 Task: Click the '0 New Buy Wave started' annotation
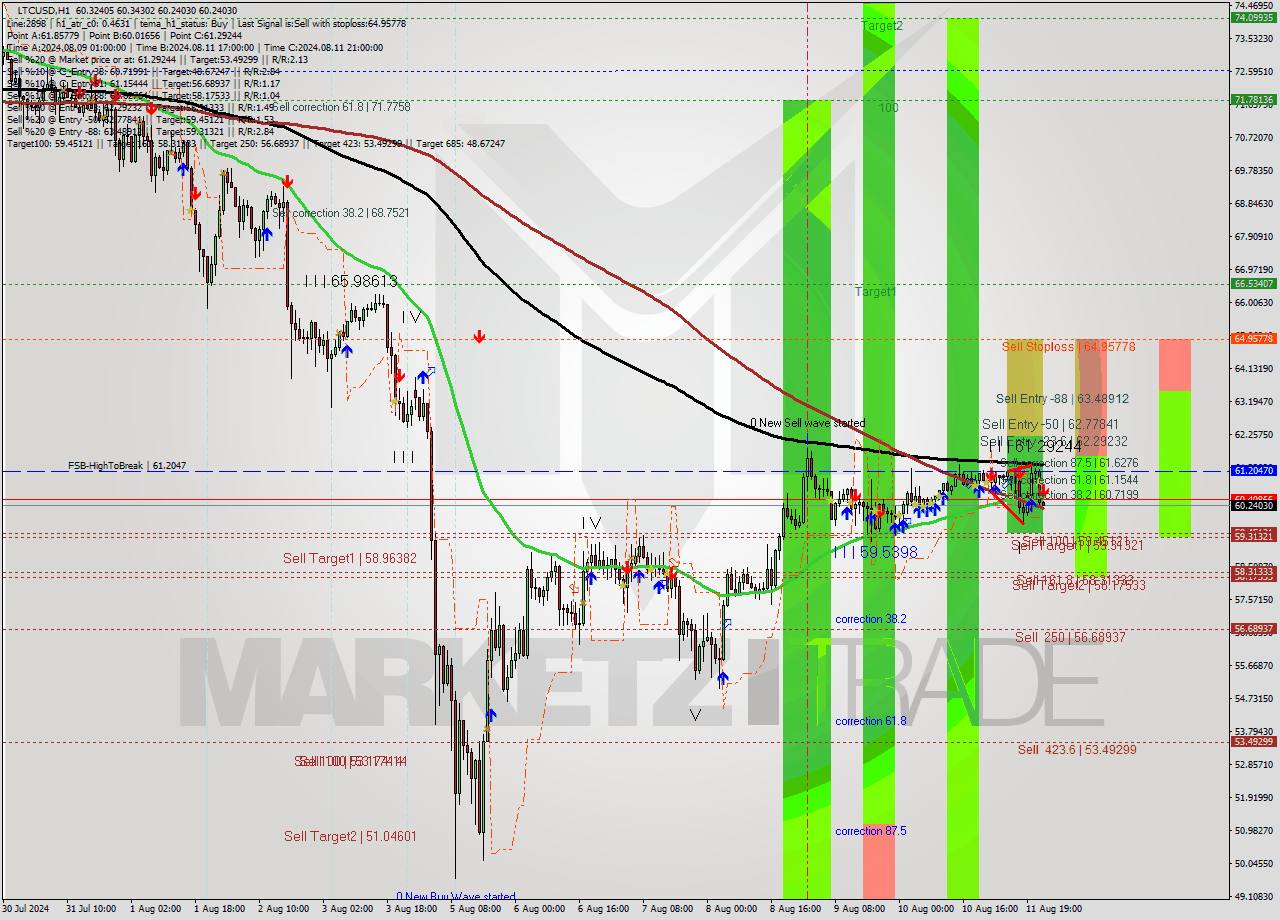click(456, 897)
